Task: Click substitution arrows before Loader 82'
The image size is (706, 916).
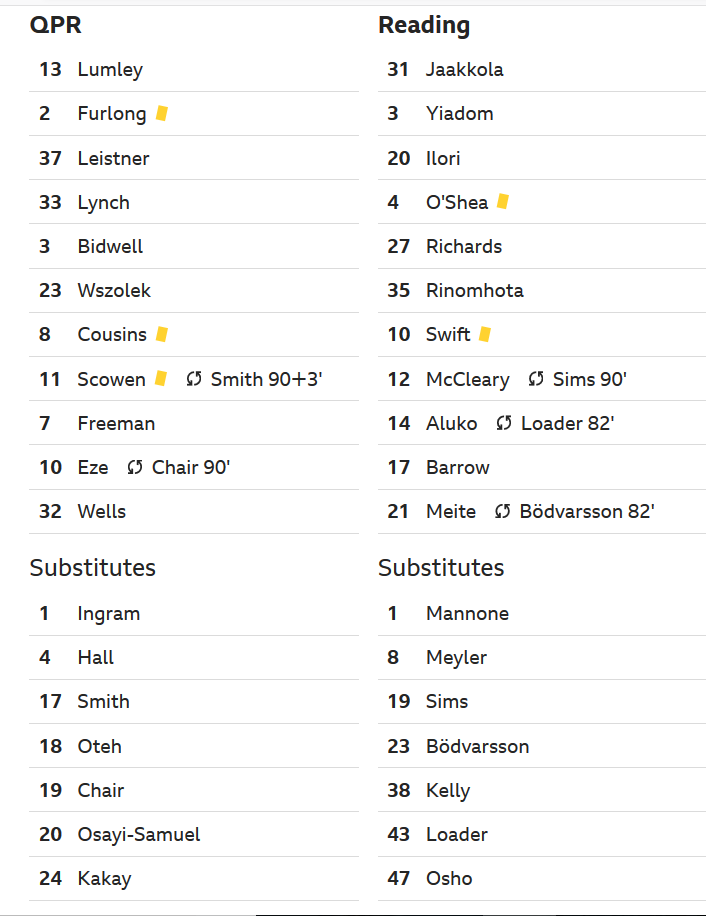Action: coord(504,423)
